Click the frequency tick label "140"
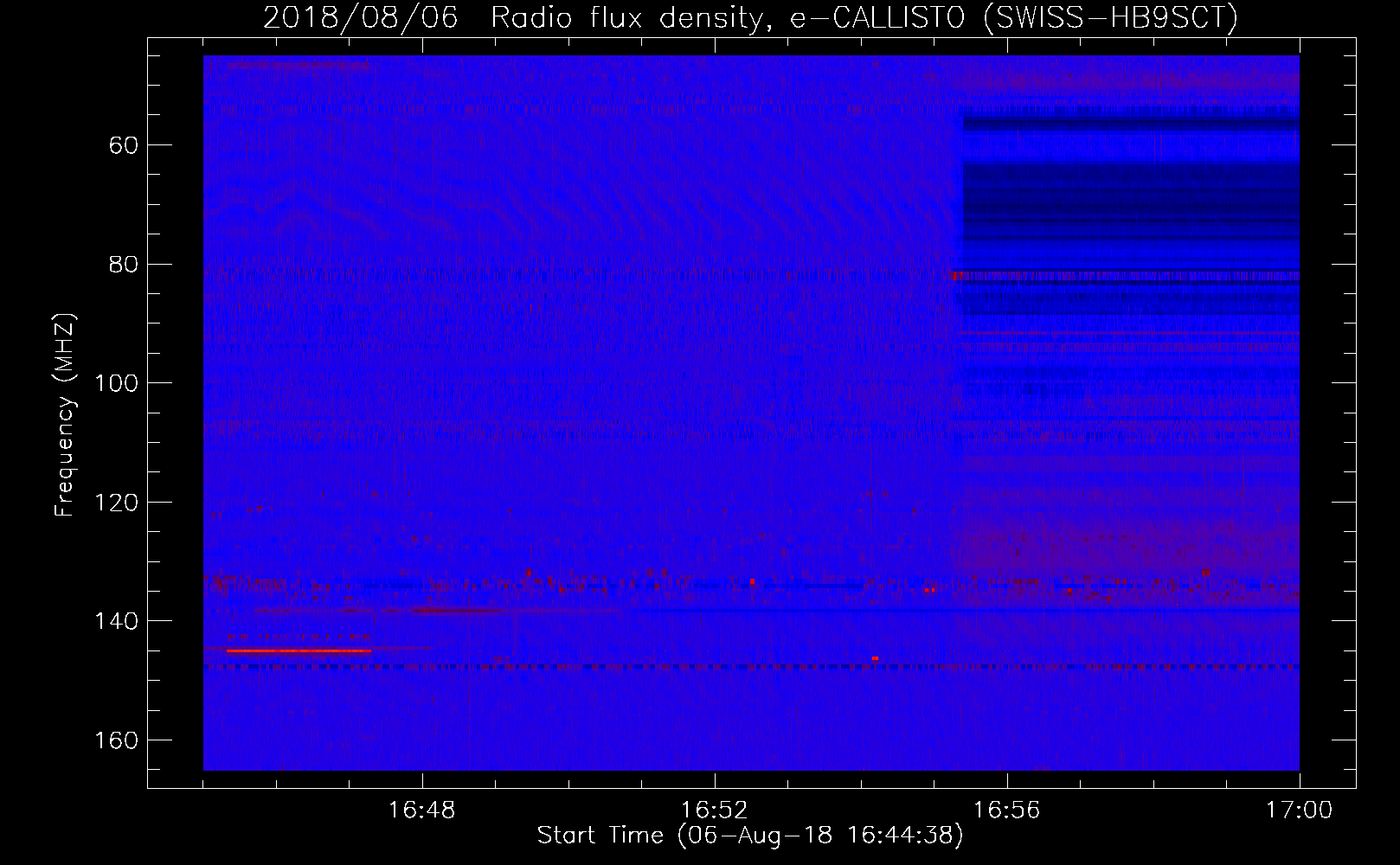 tap(116, 622)
